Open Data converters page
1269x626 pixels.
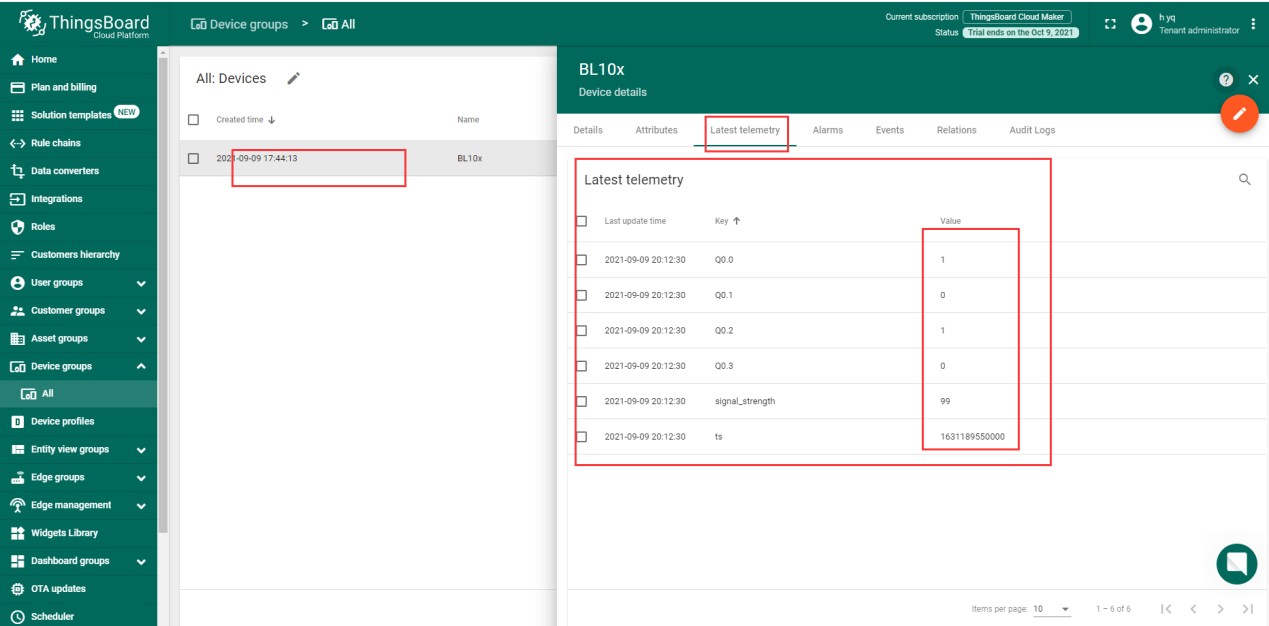coord(78,171)
